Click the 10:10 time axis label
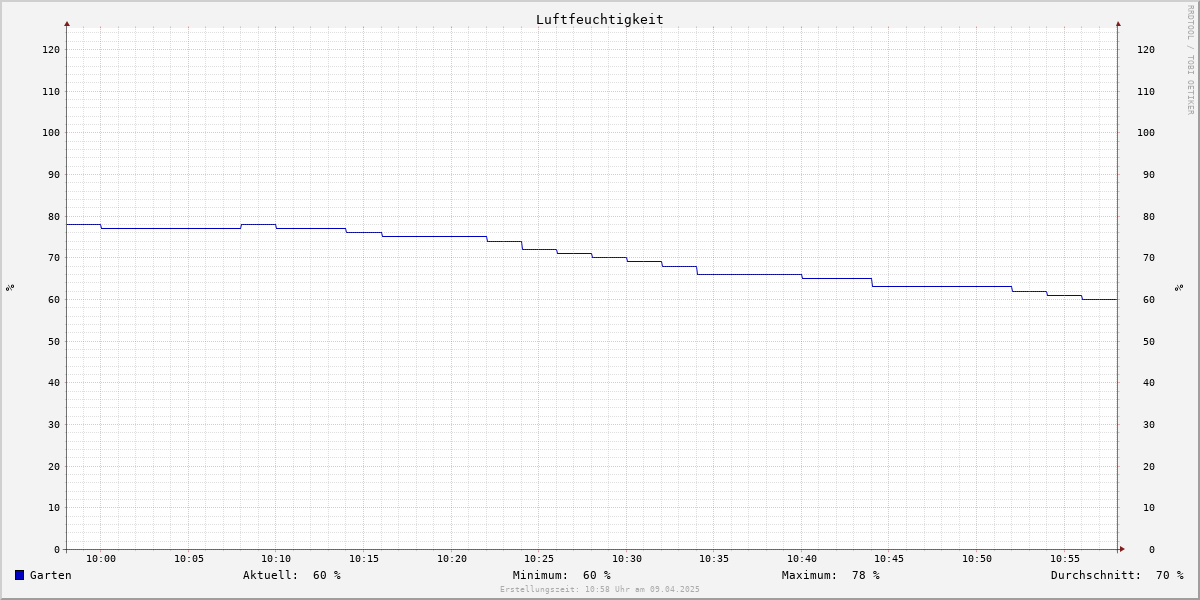Viewport: 1200px width, 600px height. [x=276, y=559]
